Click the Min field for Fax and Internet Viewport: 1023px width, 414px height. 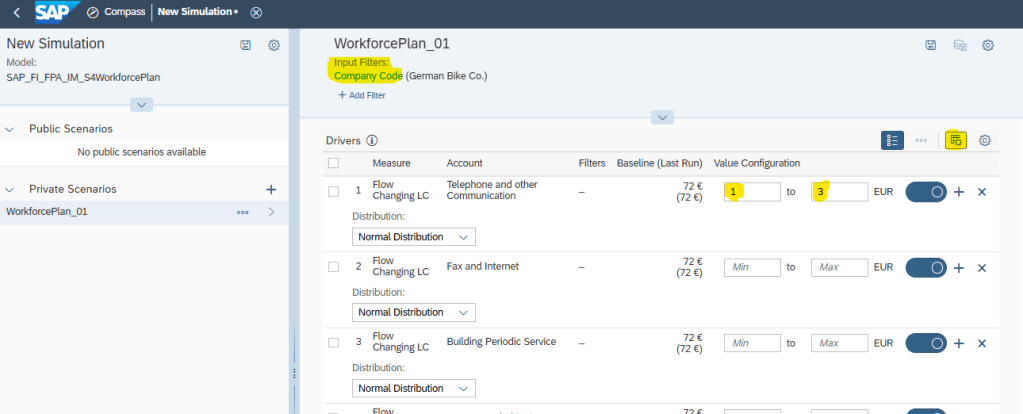(x=751, y=267)
